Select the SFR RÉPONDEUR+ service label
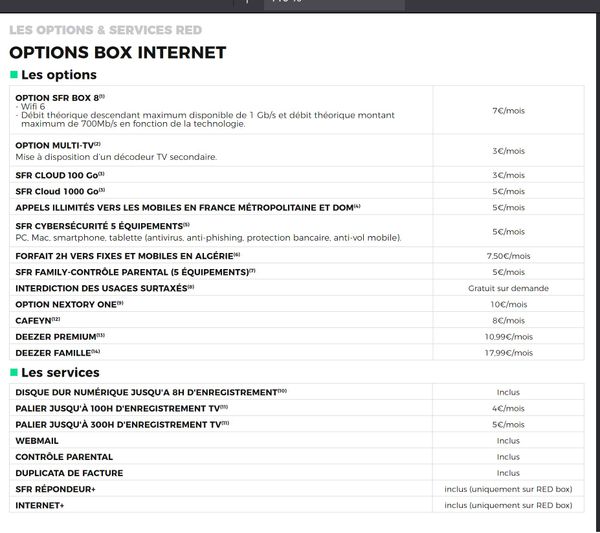The width and height of the screenshot is (600, 533). click(x=56, y=489)
